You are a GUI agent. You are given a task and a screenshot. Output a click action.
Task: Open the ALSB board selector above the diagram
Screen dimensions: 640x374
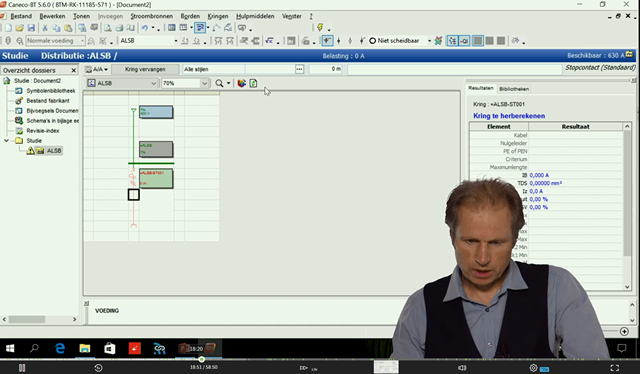pos(122,83)
